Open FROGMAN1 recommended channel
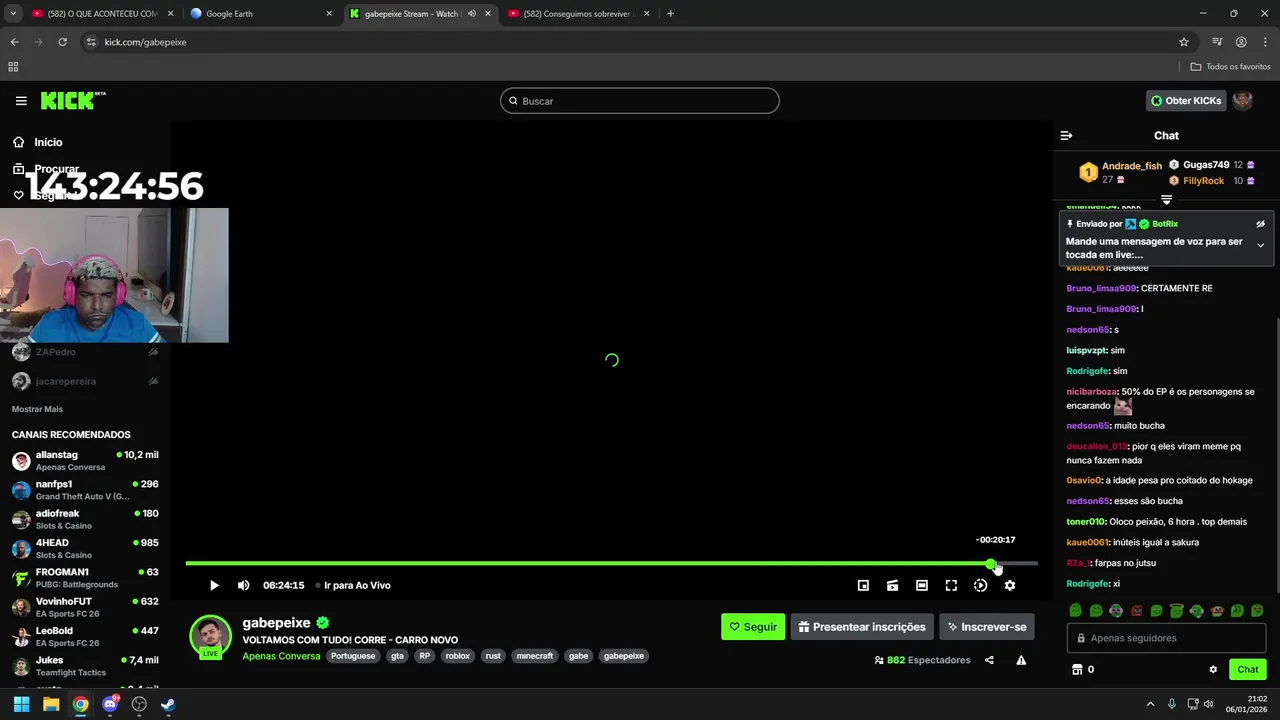1280x720 pixels. [x=85, y=578]
